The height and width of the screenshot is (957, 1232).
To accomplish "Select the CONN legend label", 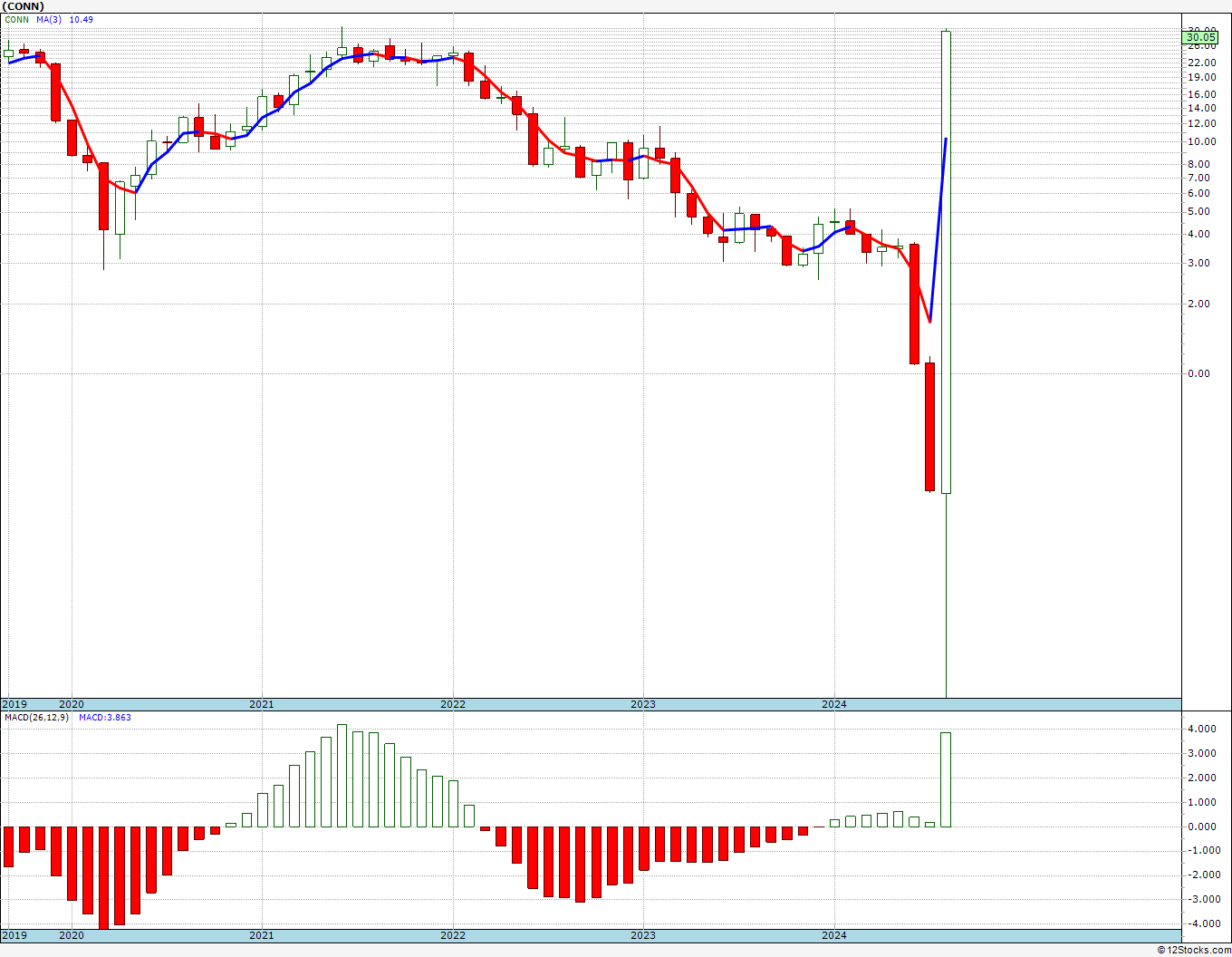I will pyautogui.click(x=17, y=20).
